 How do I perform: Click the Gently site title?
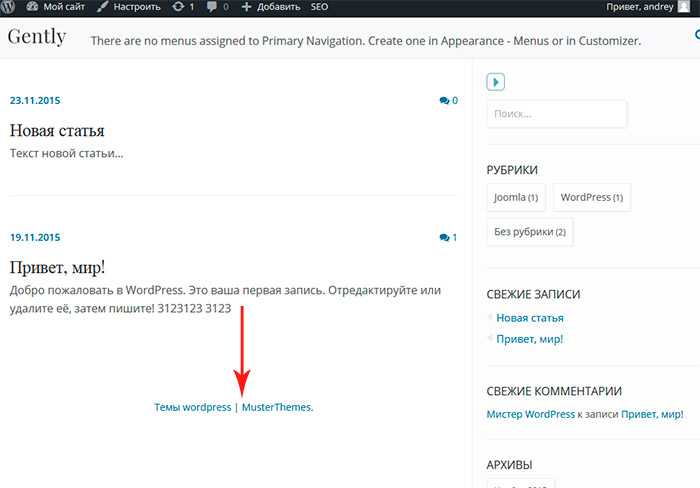click(x=37, y=37)
